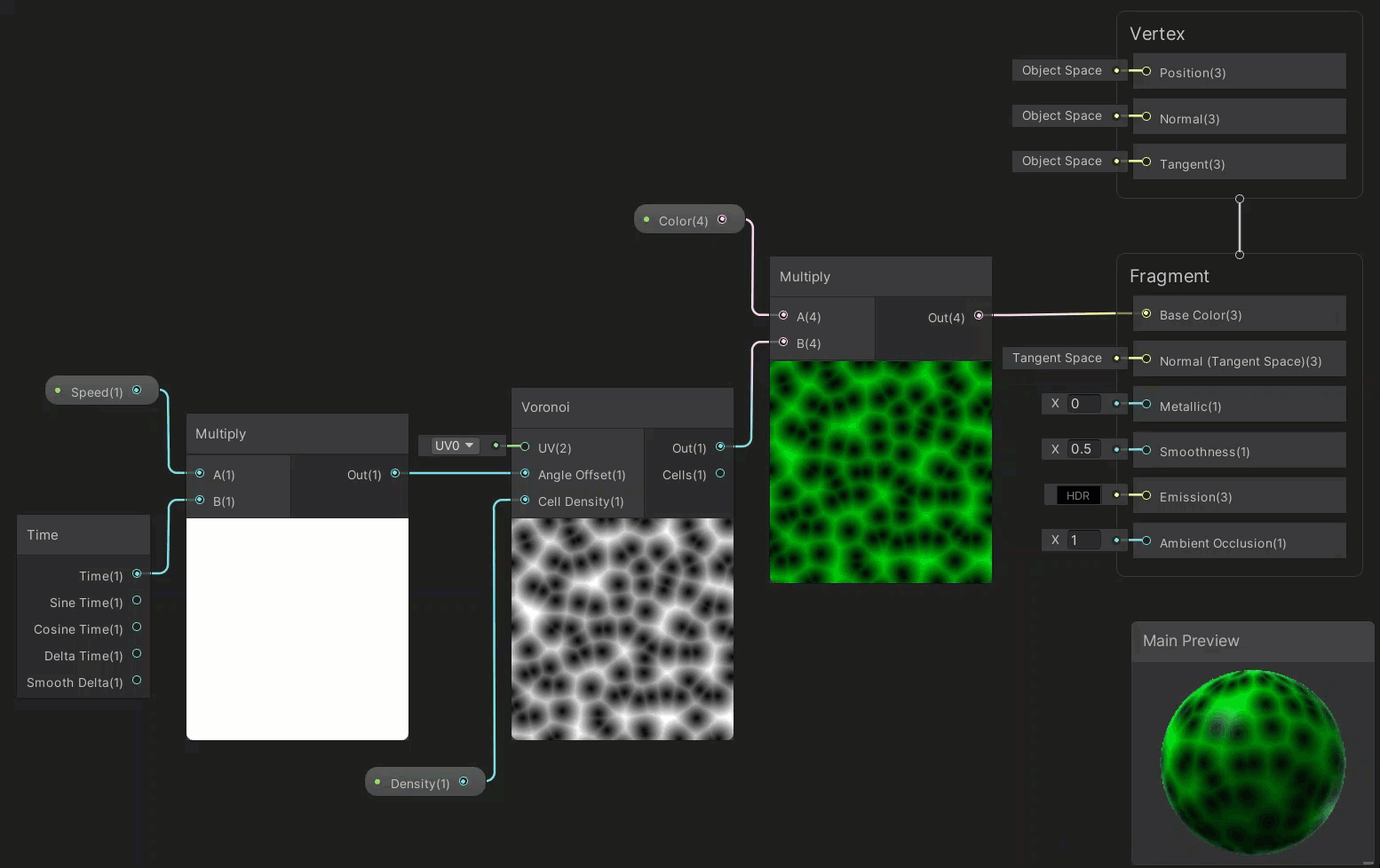
Task: Click the Smooth Delta output port
Action: pos(137,681)
